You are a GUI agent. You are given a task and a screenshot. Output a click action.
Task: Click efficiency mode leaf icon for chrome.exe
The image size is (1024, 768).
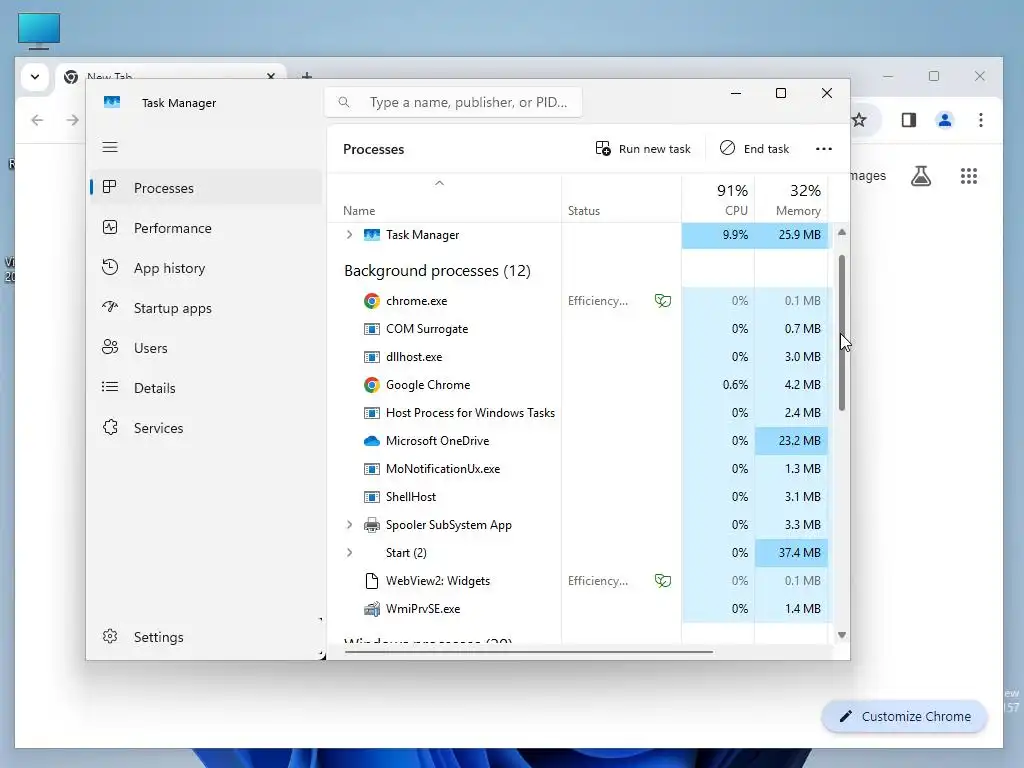coord(663,300)
